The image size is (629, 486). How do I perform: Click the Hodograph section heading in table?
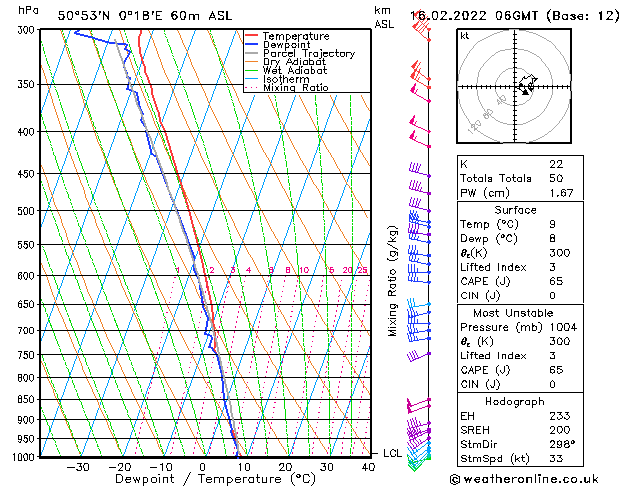(515, 402)
